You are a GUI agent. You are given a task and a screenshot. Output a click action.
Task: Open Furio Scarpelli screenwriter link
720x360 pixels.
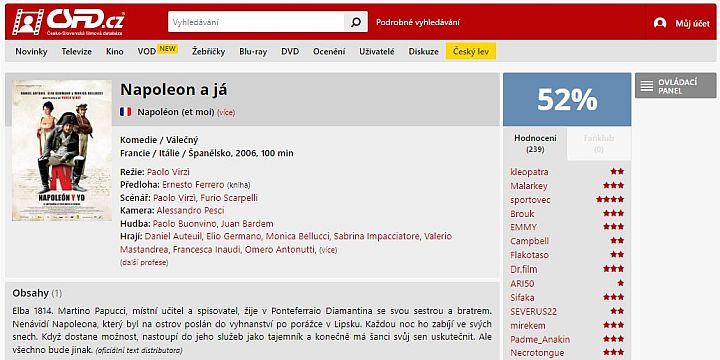229,198
